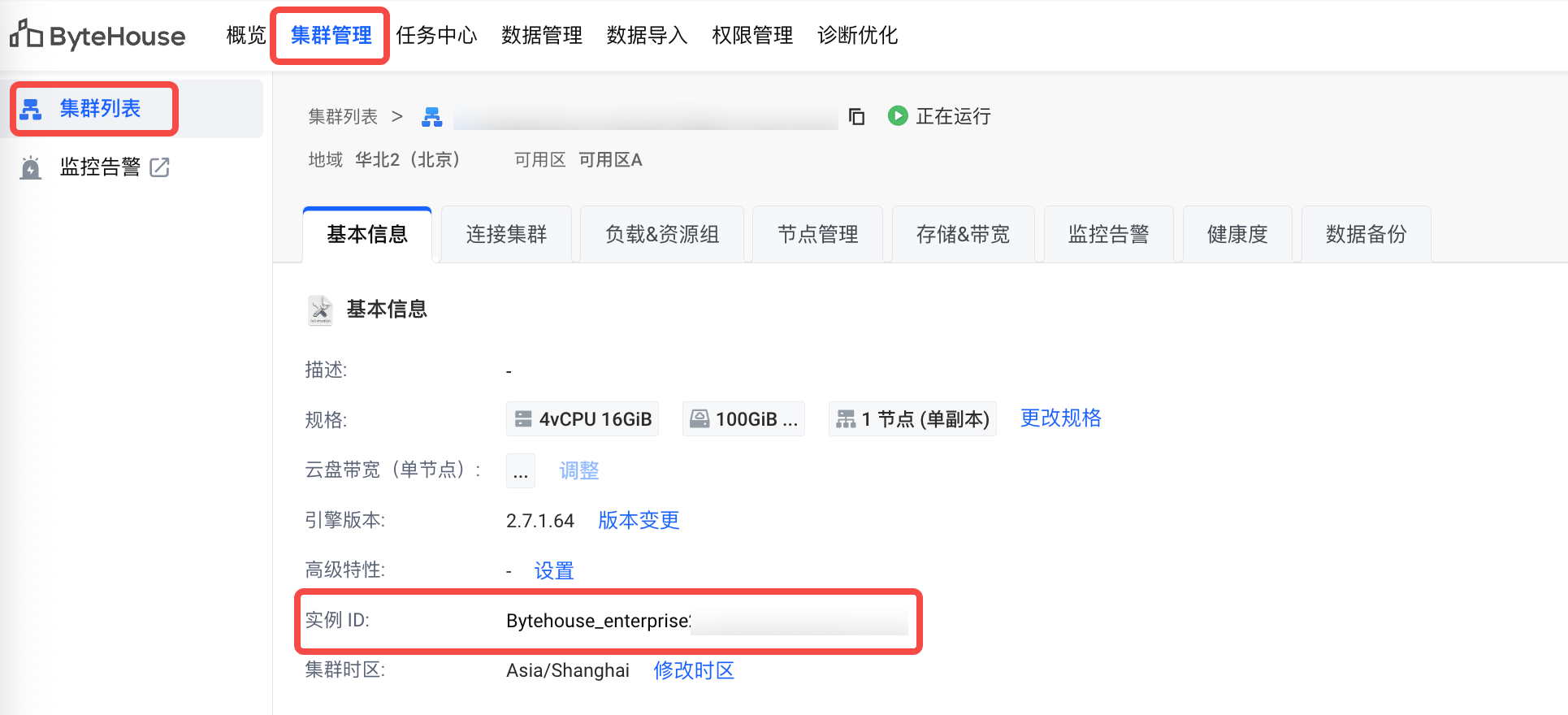Viewport: 1568px width, 715px height.
Task: Open the 节点管理 tab
Action: point(817,235)
